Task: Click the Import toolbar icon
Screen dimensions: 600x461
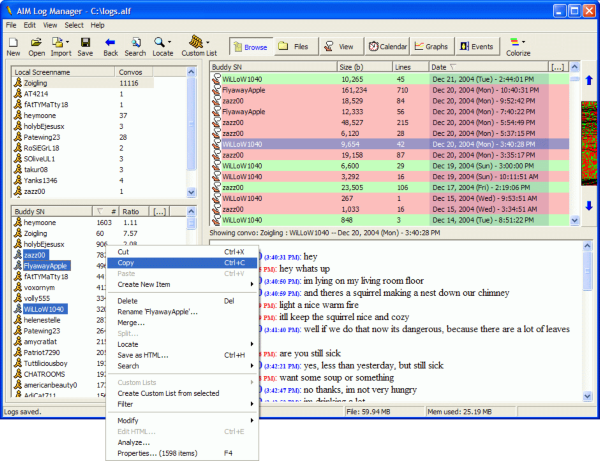Action: (x=57, y=42)
